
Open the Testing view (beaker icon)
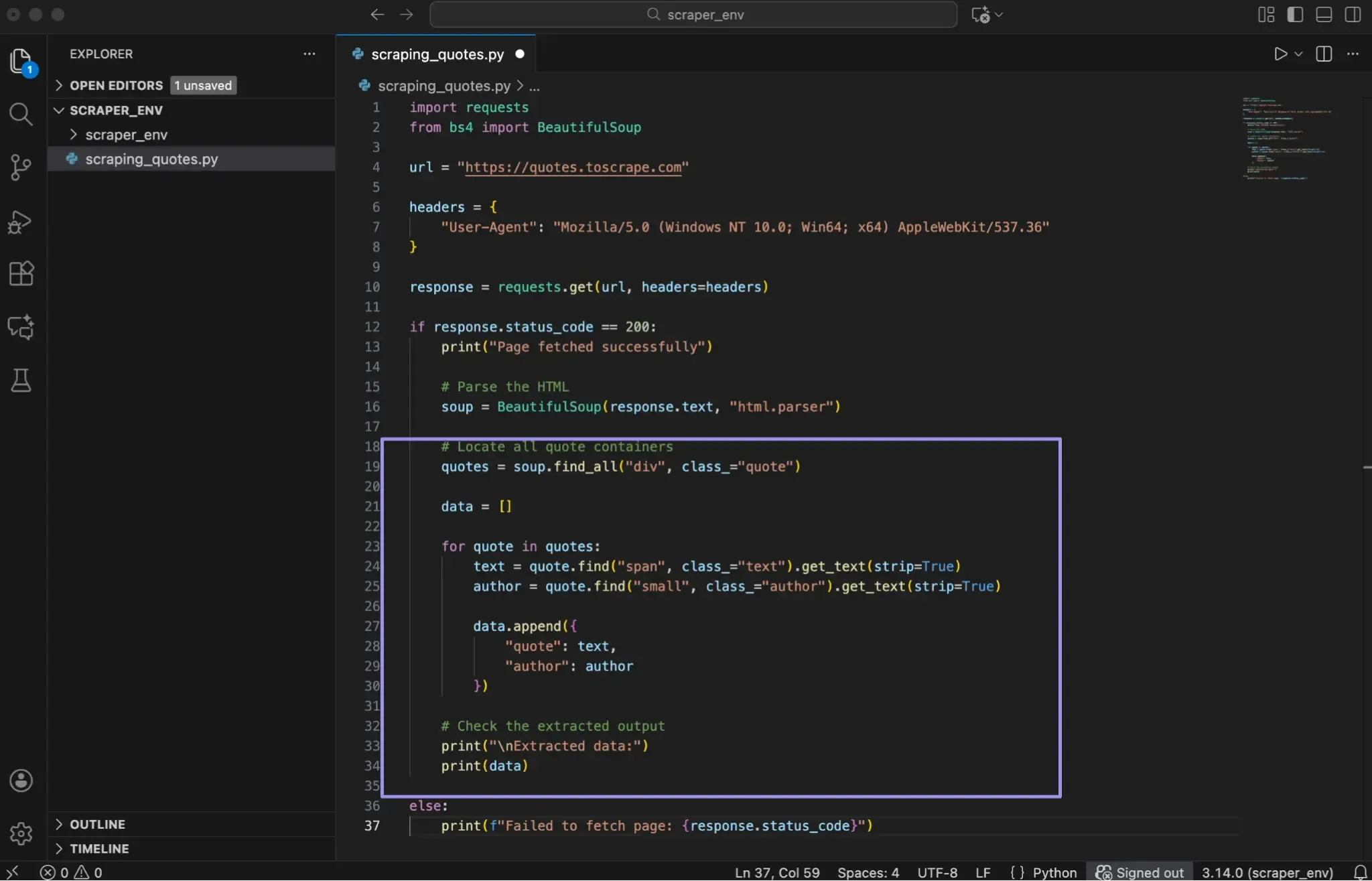(21, 381)
